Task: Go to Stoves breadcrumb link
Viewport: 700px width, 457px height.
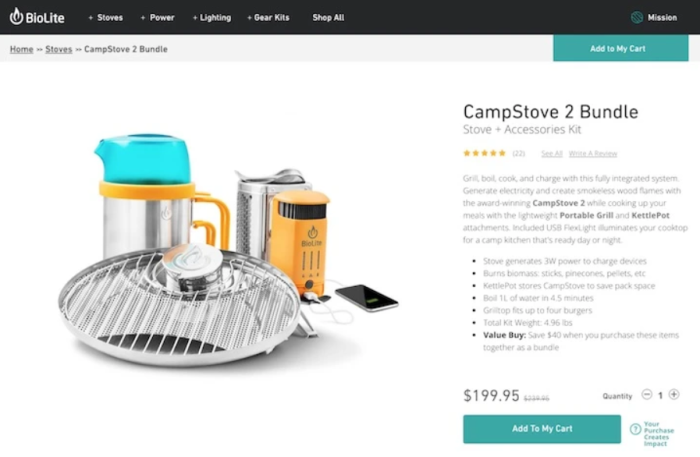Action: coord(58,49)
